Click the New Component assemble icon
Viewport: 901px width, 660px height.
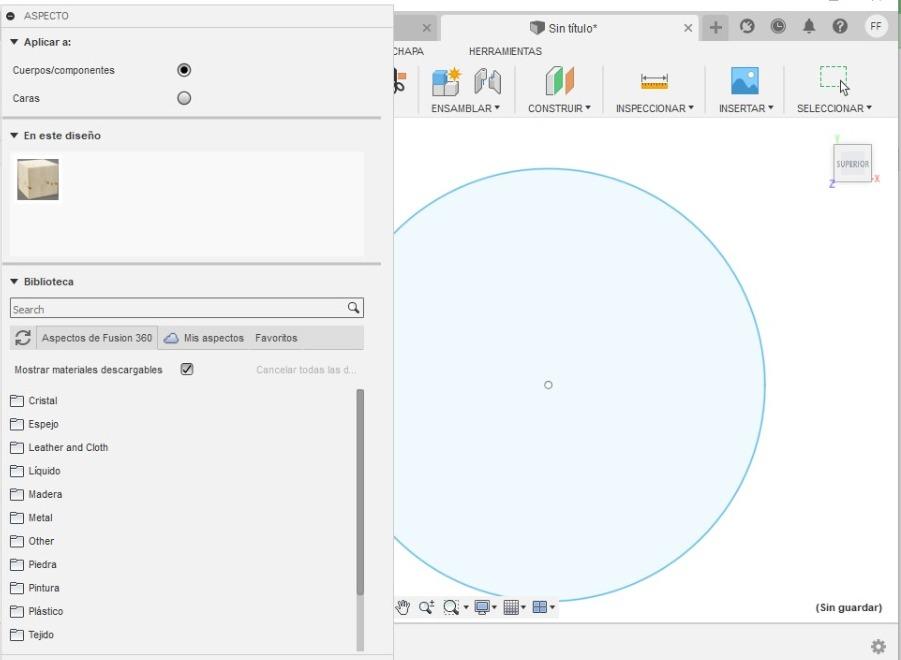tap(446, 82)
